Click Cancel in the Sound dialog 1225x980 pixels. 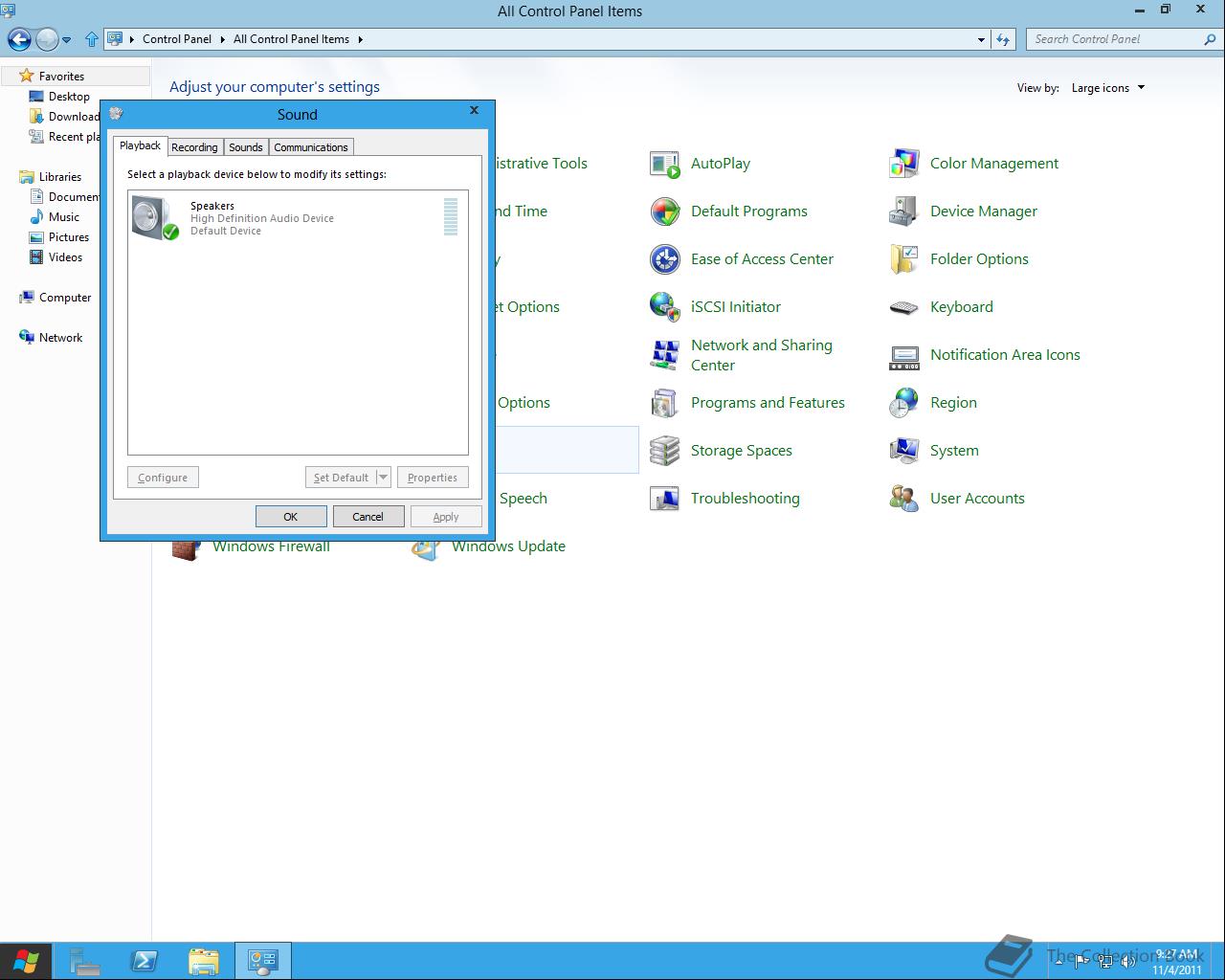(368, 517)
